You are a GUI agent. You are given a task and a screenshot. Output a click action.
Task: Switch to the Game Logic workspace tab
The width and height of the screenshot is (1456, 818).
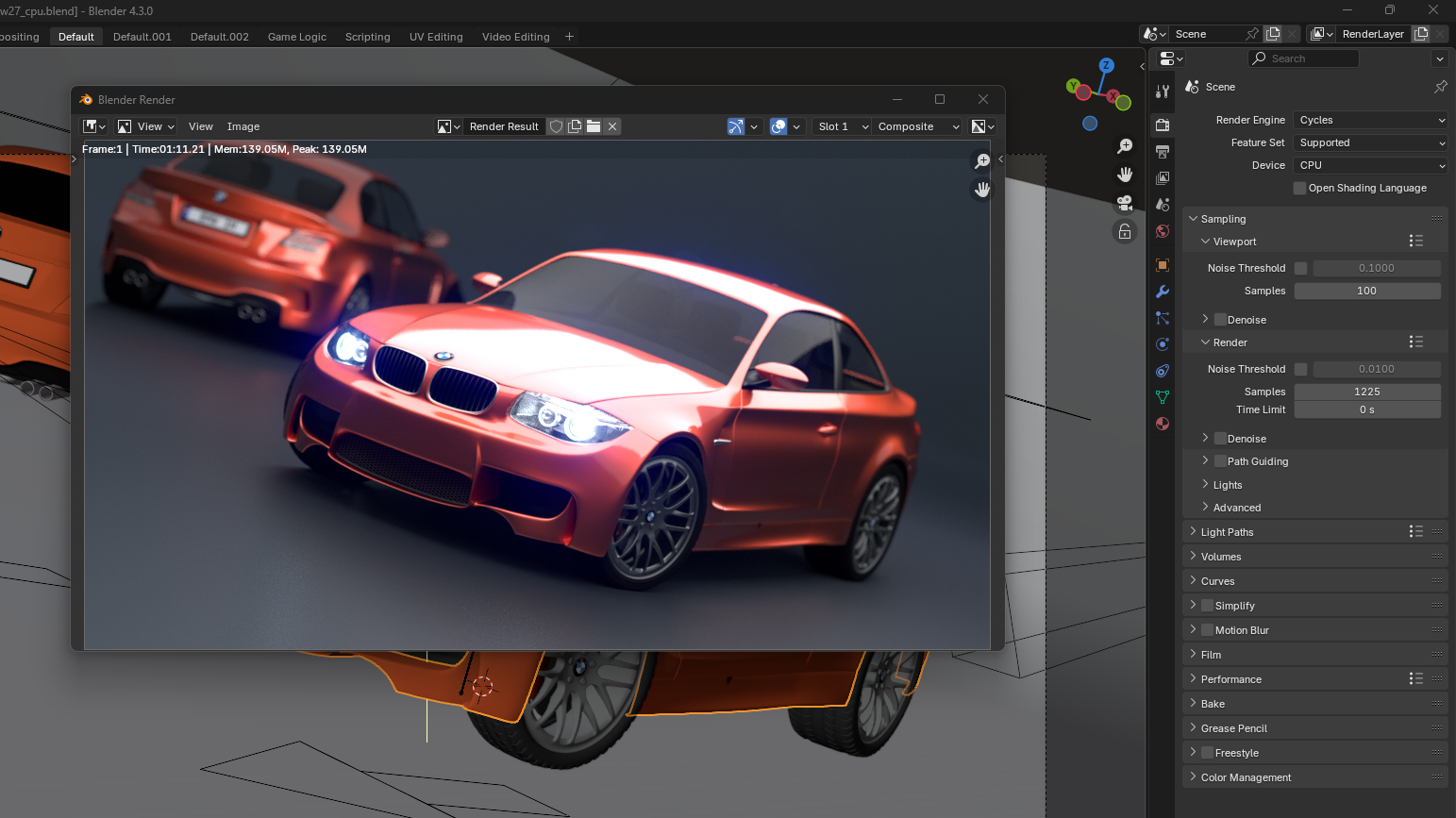click(297, 37)
